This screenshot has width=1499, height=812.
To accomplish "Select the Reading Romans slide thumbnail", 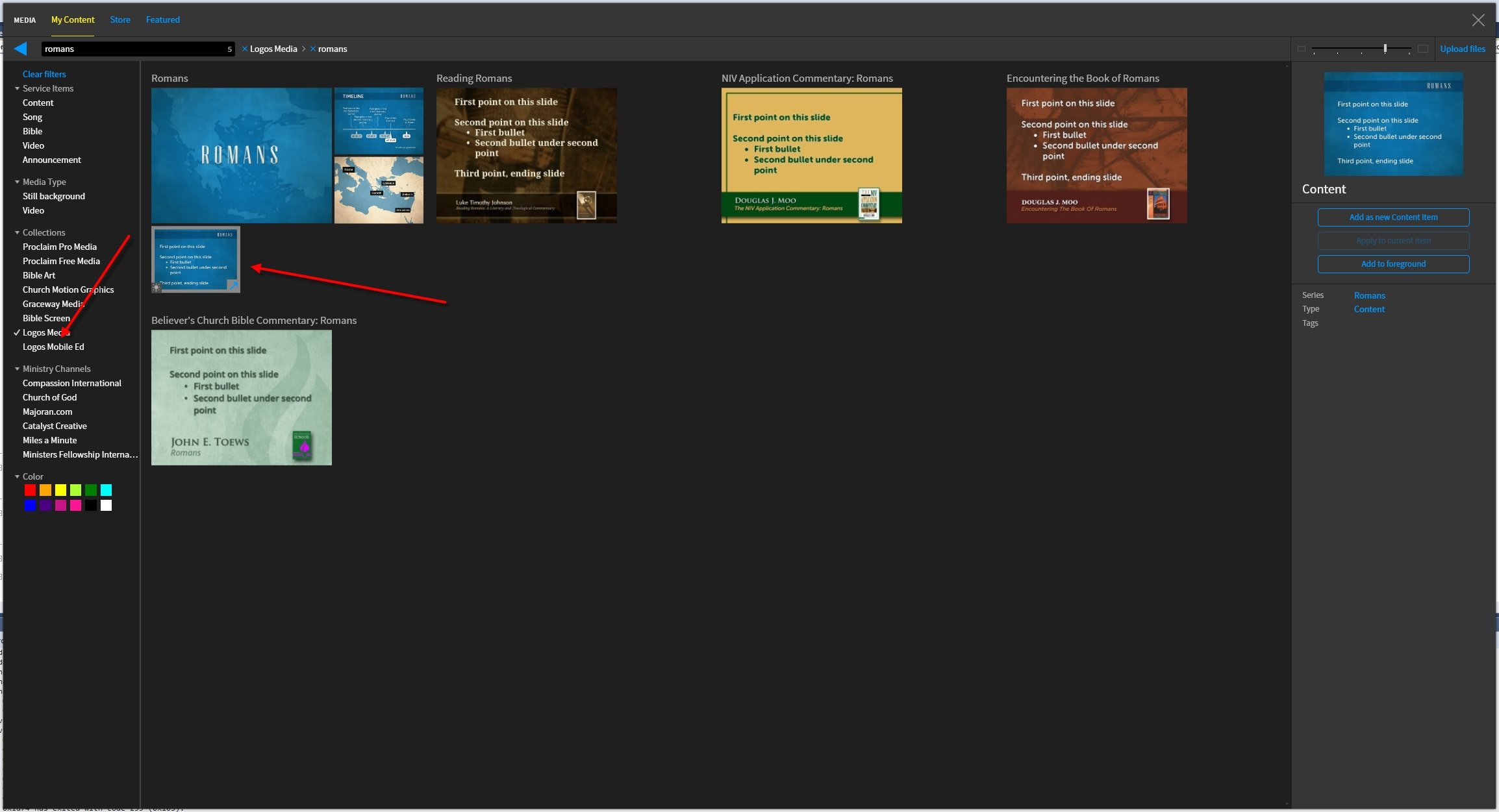I will point(526,156).
